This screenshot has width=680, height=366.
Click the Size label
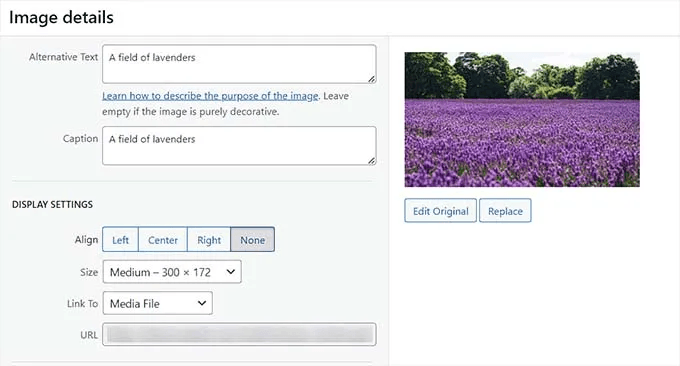point(89,272)
